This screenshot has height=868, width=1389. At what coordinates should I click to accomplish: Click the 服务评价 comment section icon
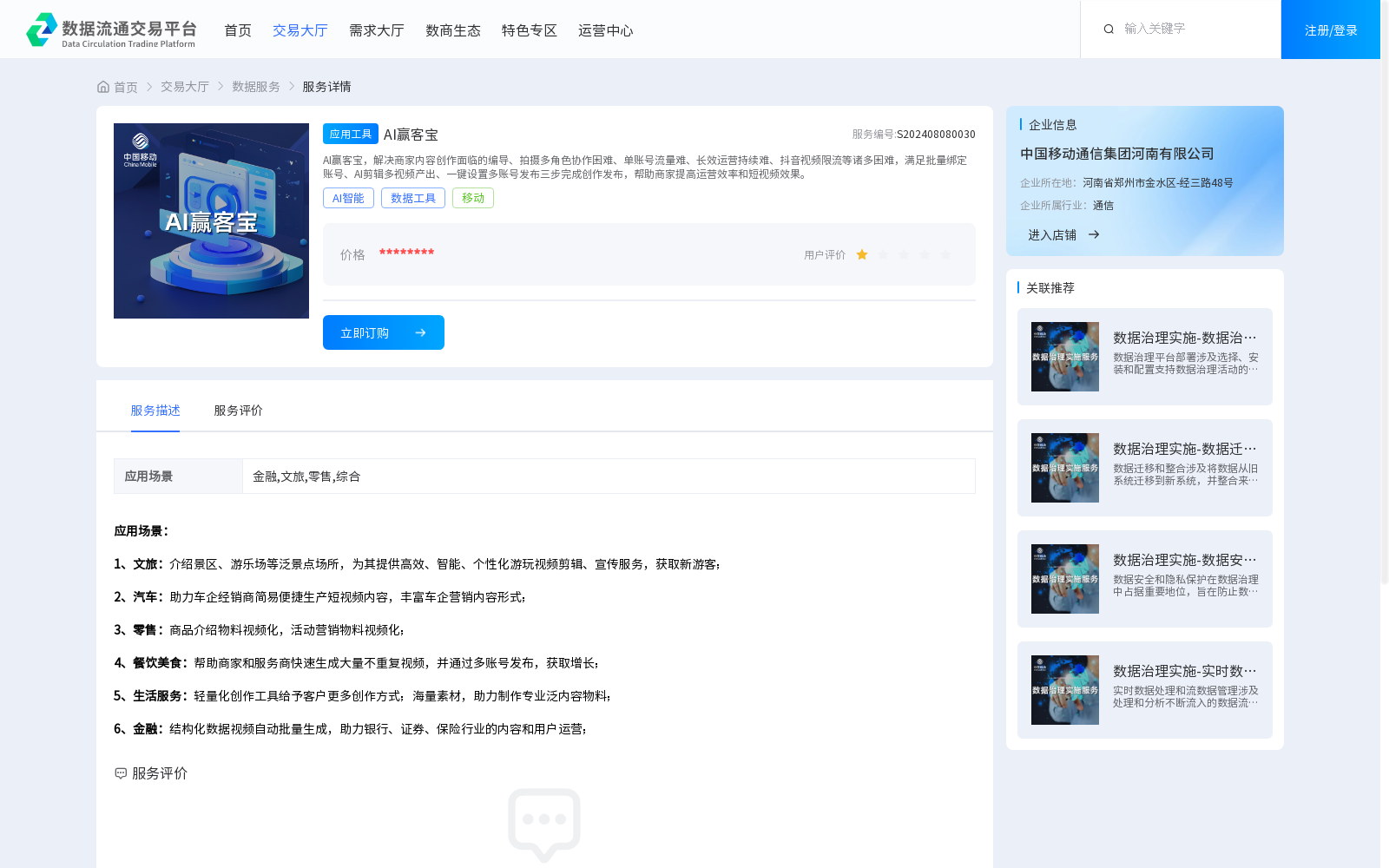click(x=121, y=773)
